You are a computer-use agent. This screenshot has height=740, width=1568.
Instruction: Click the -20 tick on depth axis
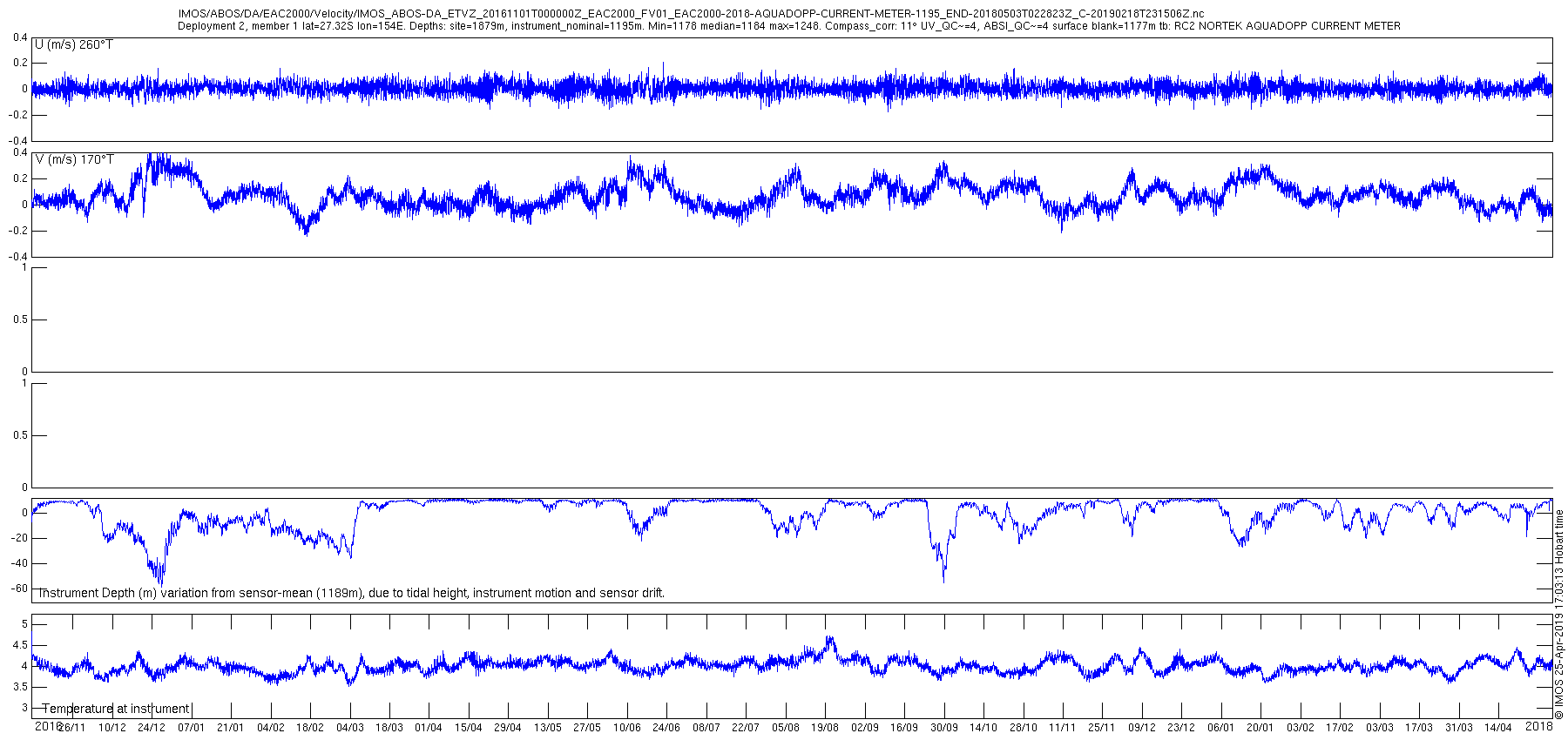tap(18, 538)
